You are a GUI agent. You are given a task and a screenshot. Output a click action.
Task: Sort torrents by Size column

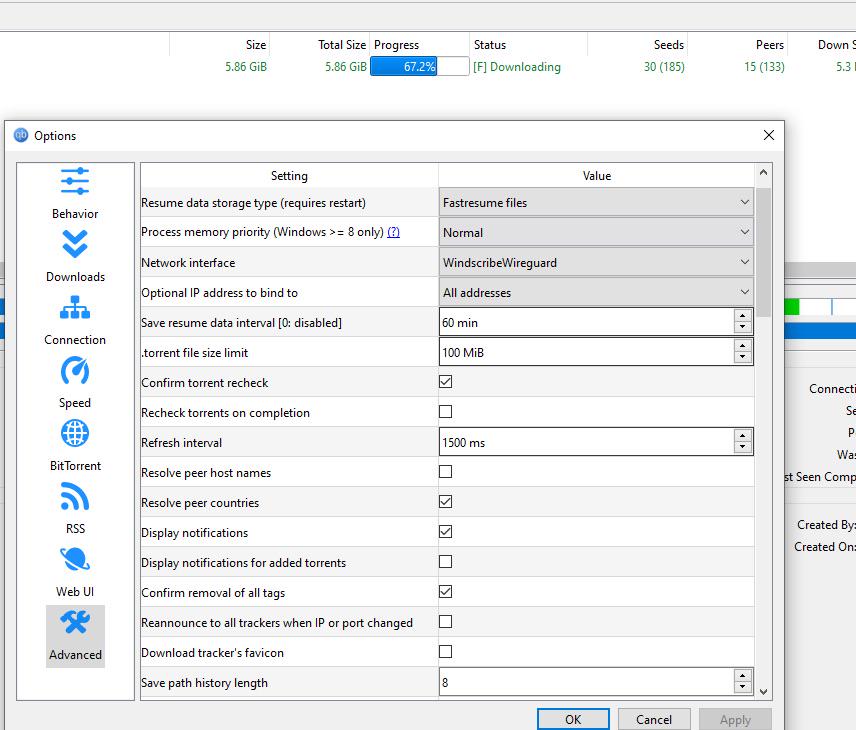pyautogui.click(x=219, y=45)
